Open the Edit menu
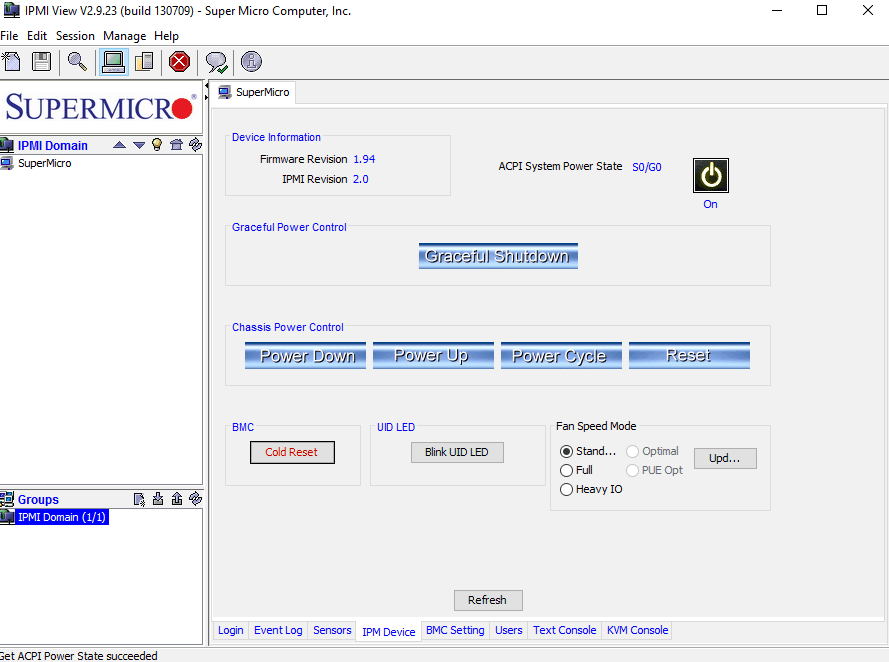The image size is (889, 662). pos(37,36)
